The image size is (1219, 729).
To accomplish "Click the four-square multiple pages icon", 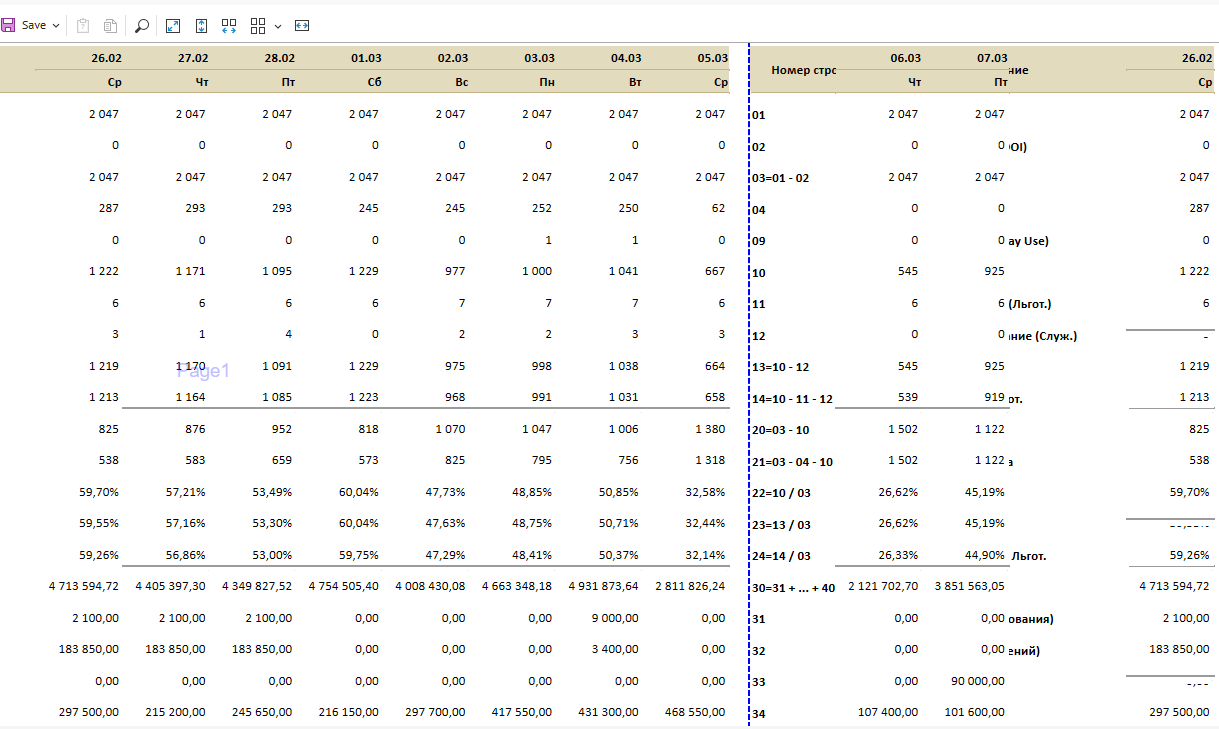I will [x=258, y=26].
